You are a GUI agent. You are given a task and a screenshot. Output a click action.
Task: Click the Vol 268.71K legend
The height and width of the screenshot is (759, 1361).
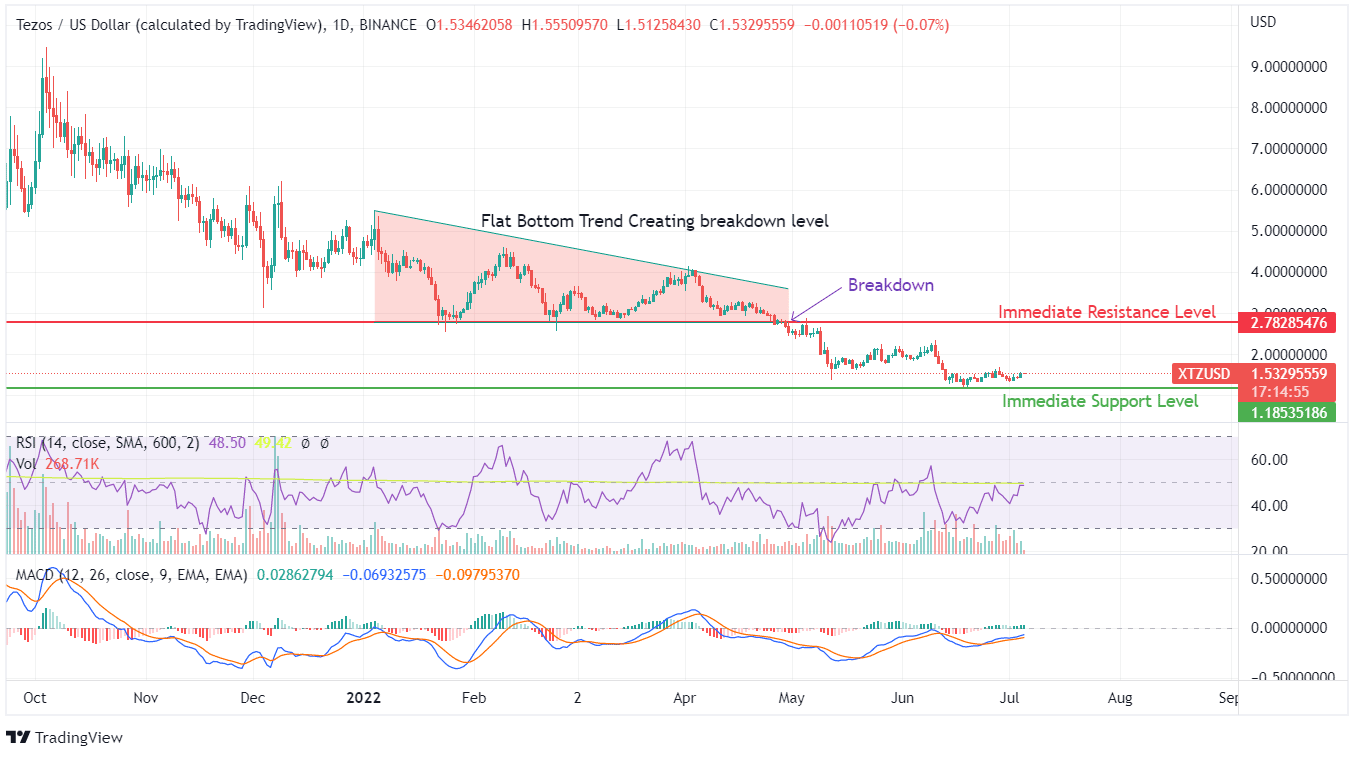point(58,464)
